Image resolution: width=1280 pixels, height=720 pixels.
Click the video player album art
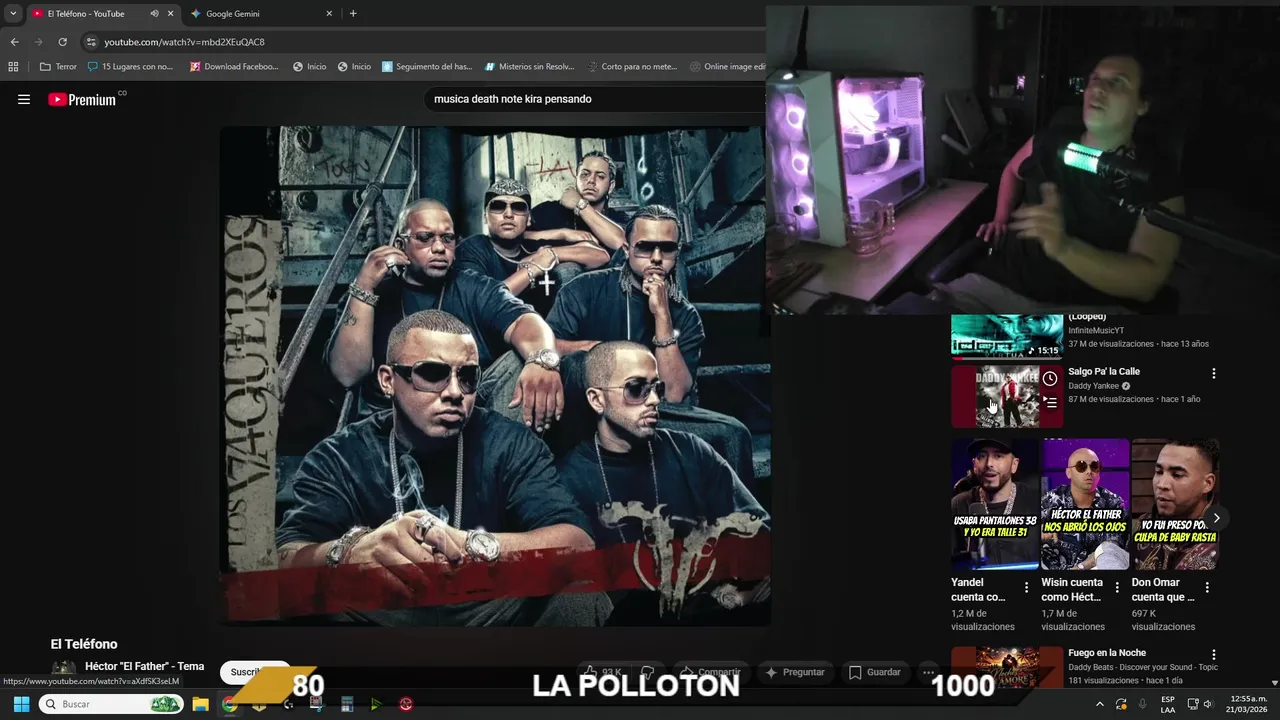coord(495,376)
